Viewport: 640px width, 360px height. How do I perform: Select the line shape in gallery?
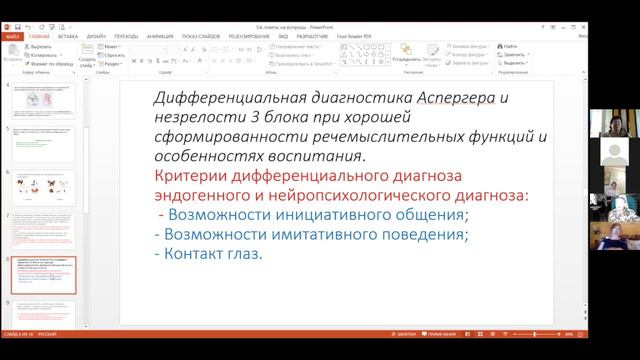351,47
